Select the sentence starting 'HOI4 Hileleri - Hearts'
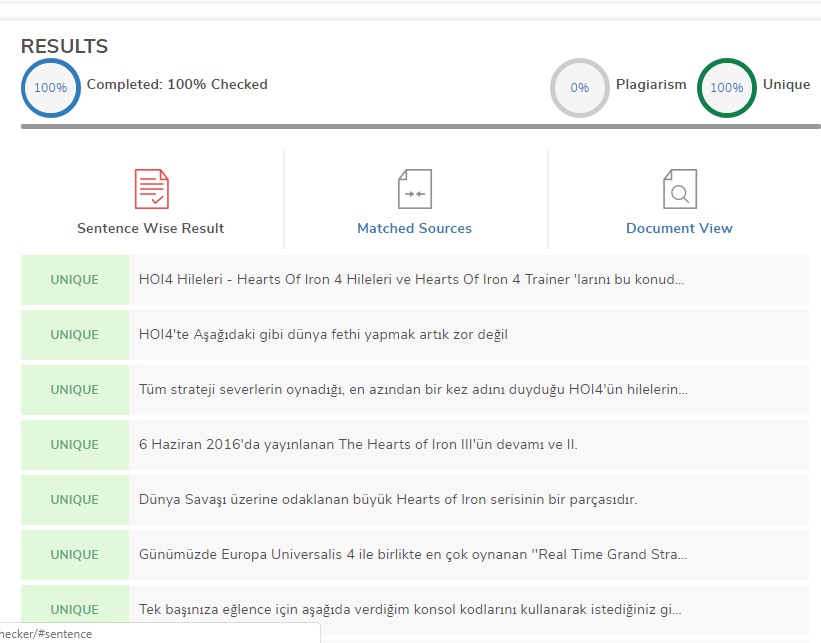Image resolution: width=821 pixels, height=643 pixels. tap(411, 280)
